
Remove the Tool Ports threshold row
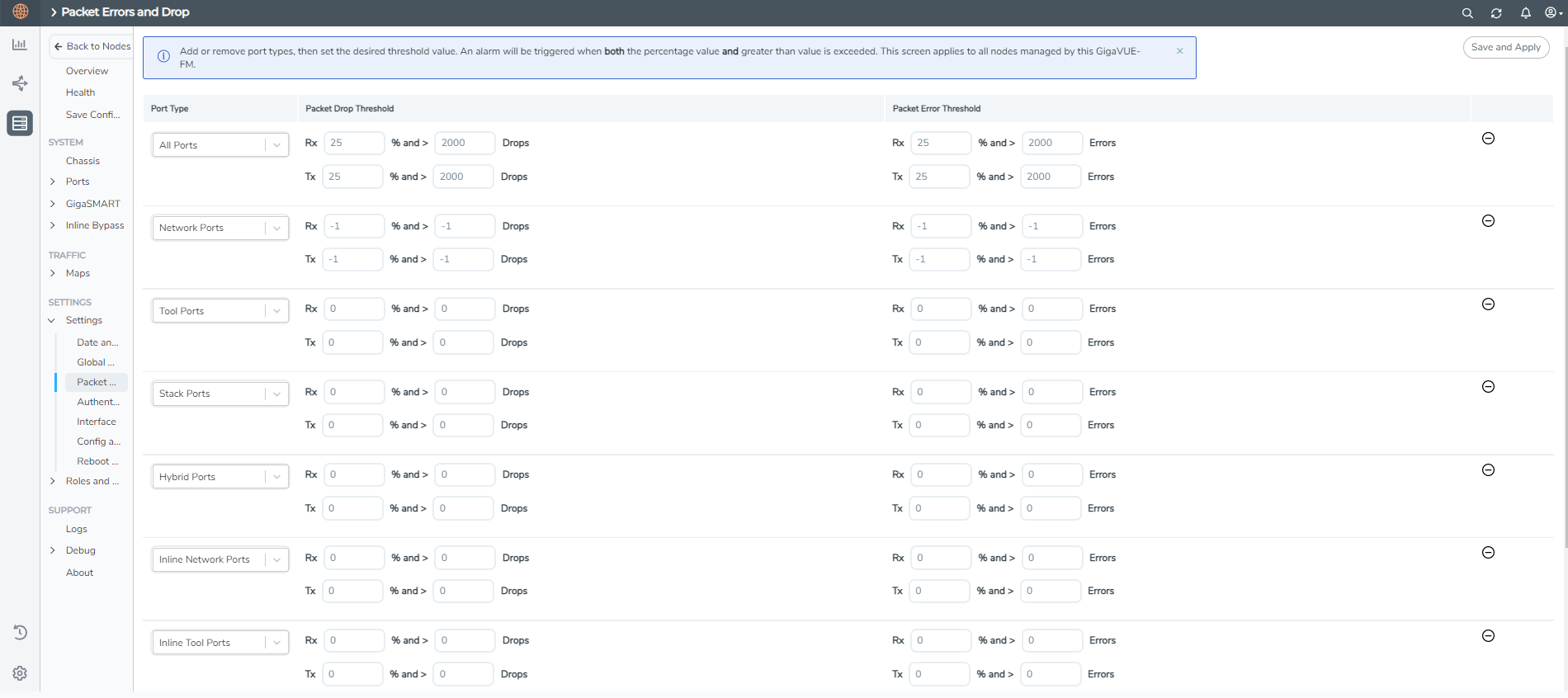click(1488, 304)
